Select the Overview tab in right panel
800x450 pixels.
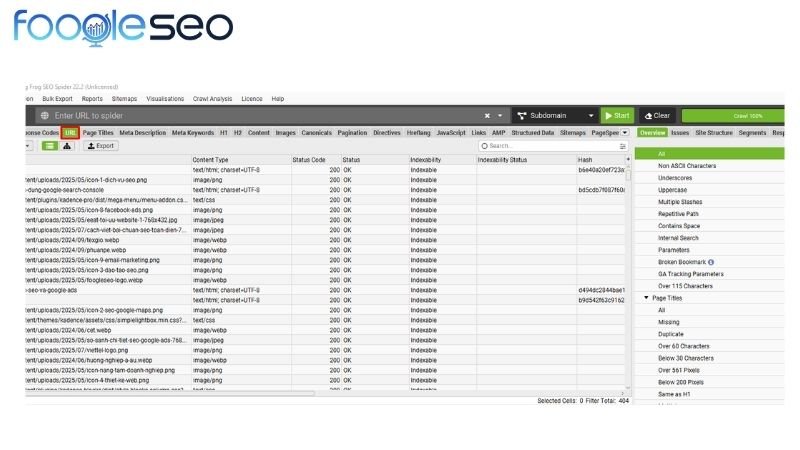(653, 133)
